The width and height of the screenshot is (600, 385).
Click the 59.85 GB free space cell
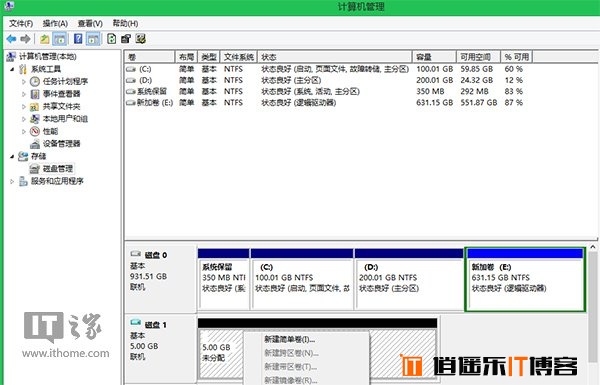(x=476, y=69)
